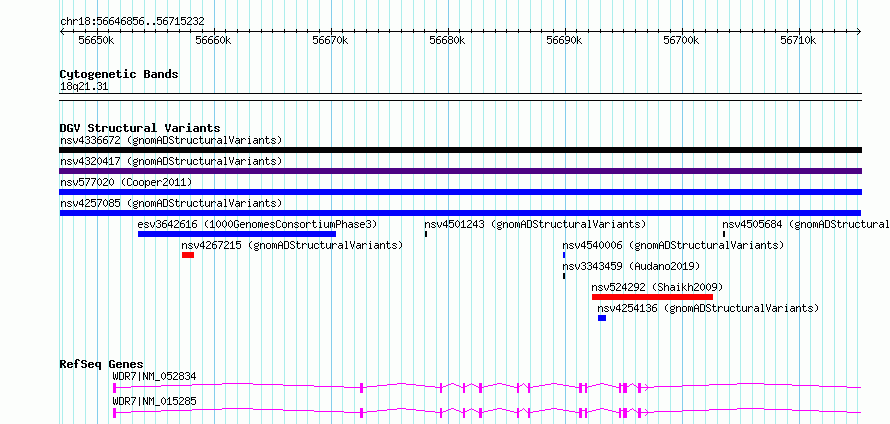Click the WDR7|NM_015285 gene label
This screenshot has width=890, height=424.
pyautogui.click(x=155, y=401)
